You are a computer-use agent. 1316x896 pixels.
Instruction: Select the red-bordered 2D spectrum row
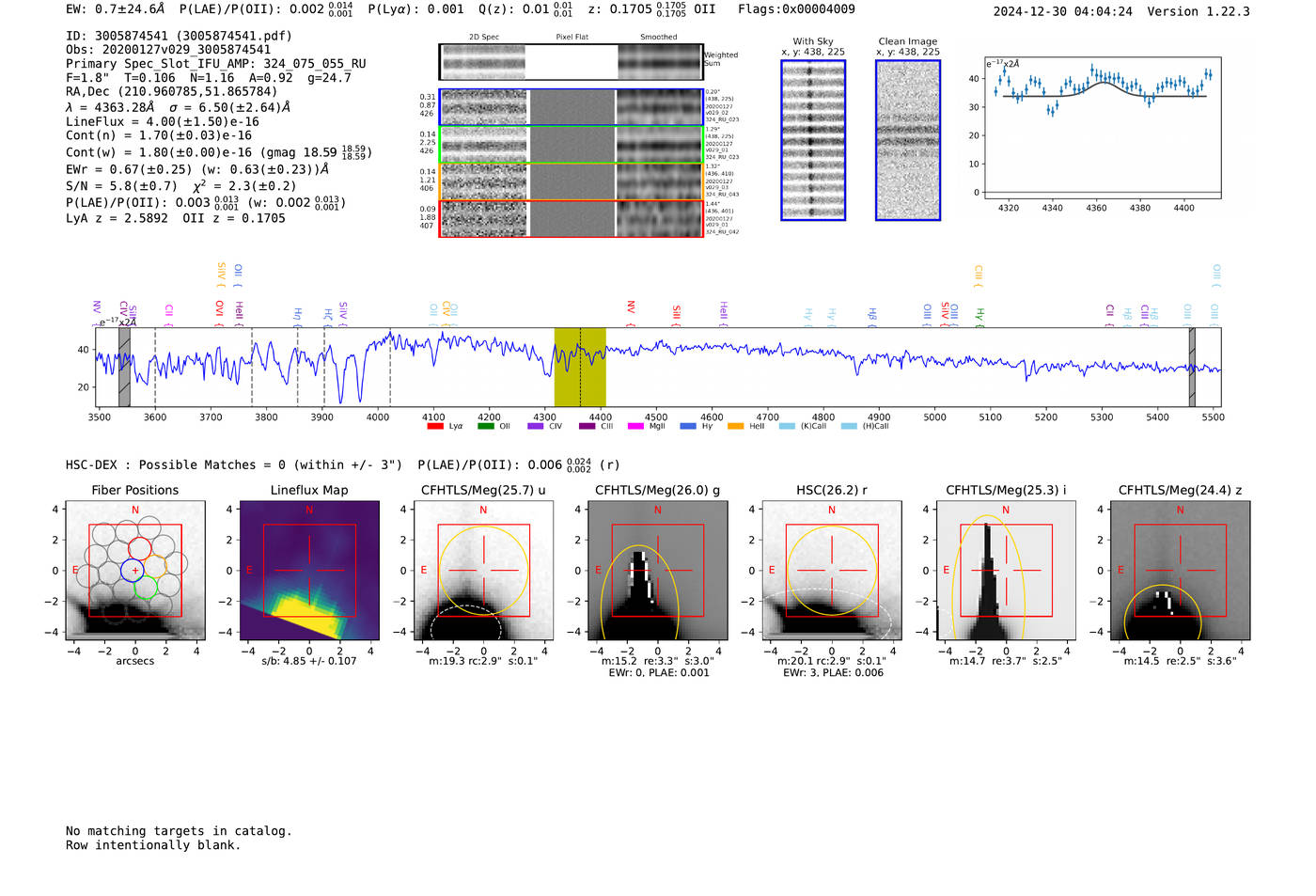571,218
